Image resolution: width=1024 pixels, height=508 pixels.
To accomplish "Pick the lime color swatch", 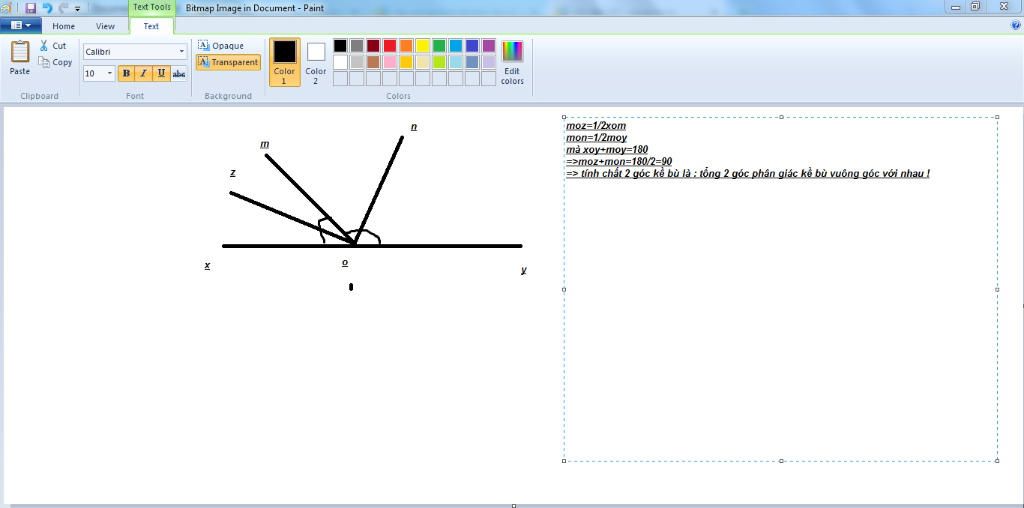I will tap(439, 62).
